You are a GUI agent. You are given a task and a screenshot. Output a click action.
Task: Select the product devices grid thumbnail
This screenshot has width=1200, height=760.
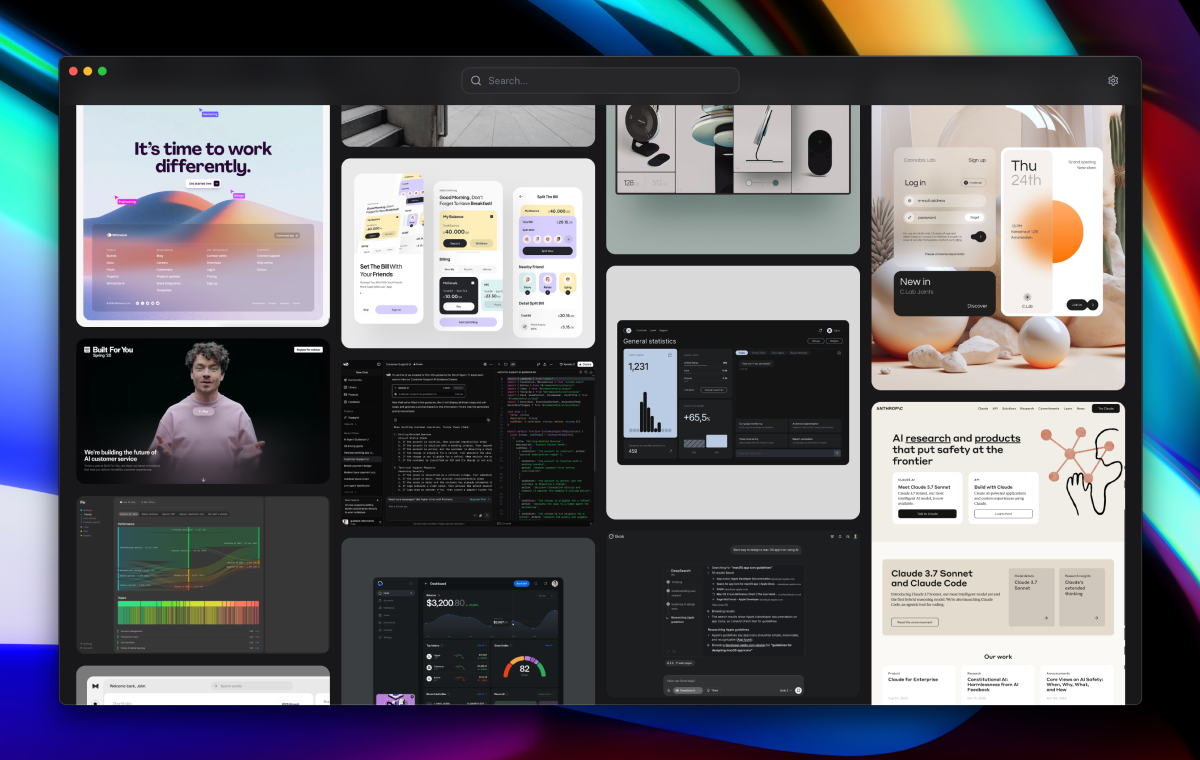tap(733, 180)
